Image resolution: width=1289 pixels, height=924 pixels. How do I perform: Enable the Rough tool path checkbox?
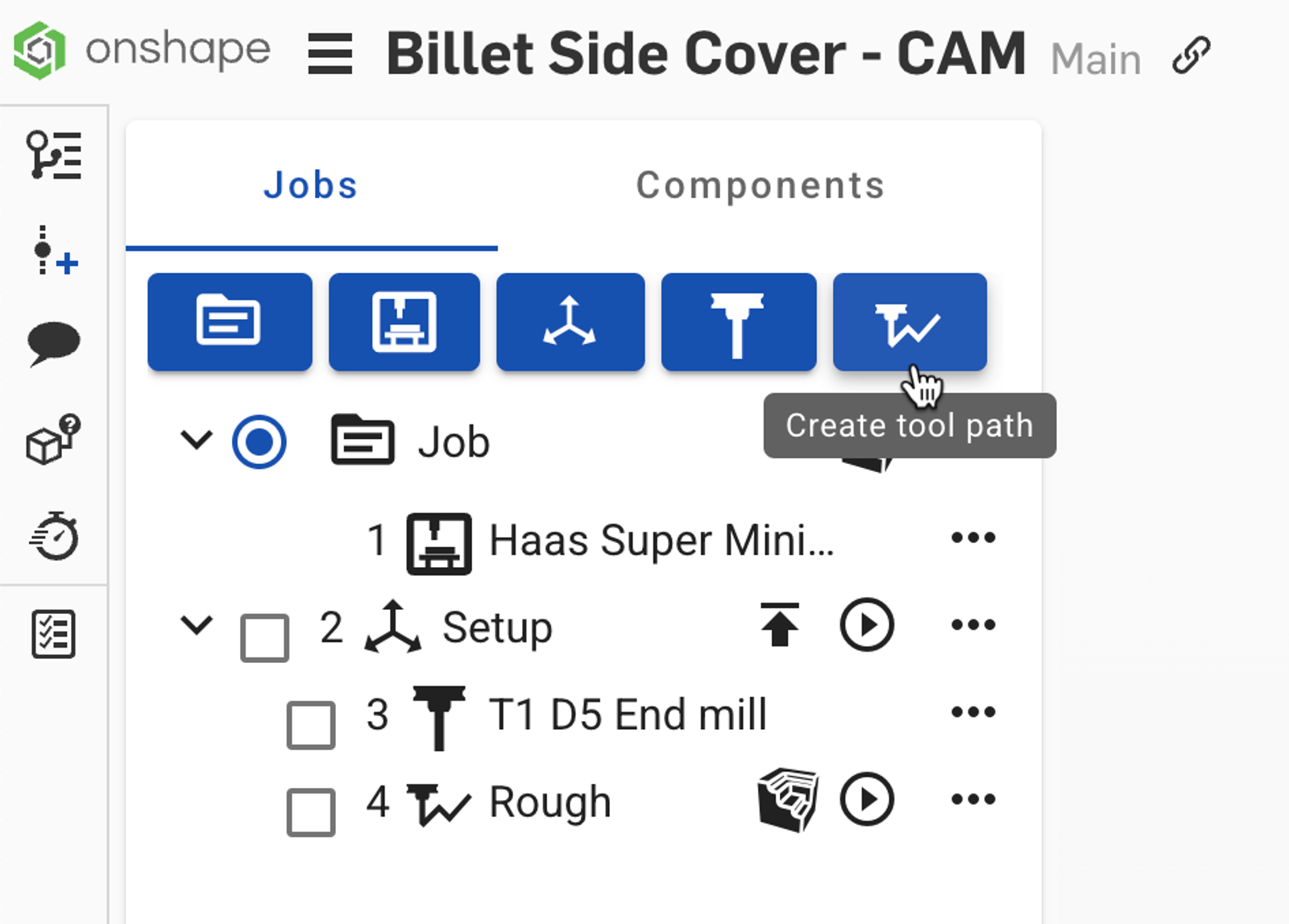pyautogui.click(x=311, y=811)
